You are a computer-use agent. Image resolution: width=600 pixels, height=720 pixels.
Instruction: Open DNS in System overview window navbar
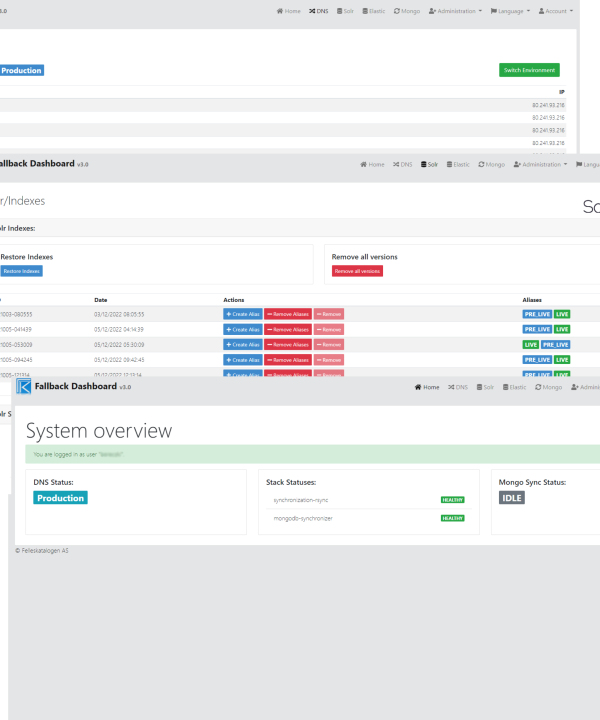(x=458, y=387)
